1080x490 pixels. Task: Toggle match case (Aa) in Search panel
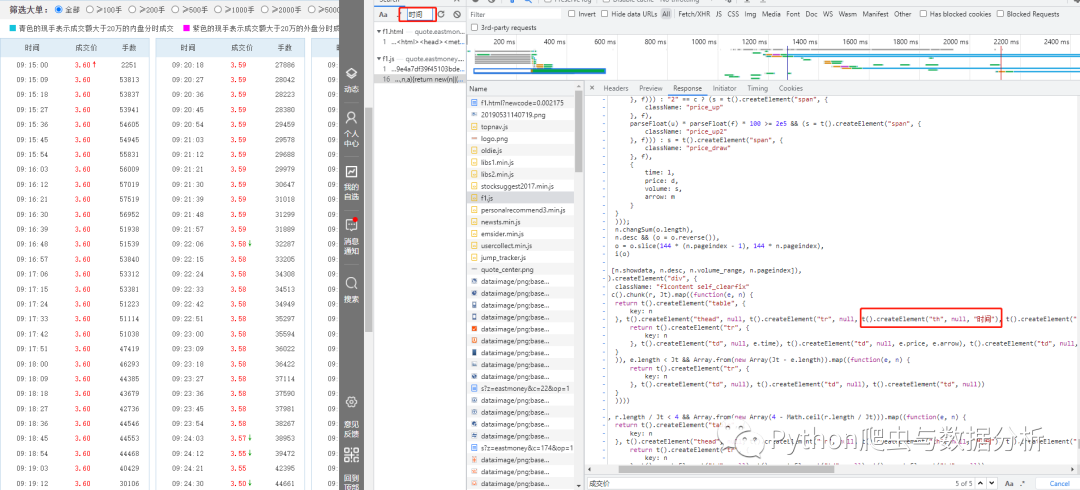click(383, 14)
